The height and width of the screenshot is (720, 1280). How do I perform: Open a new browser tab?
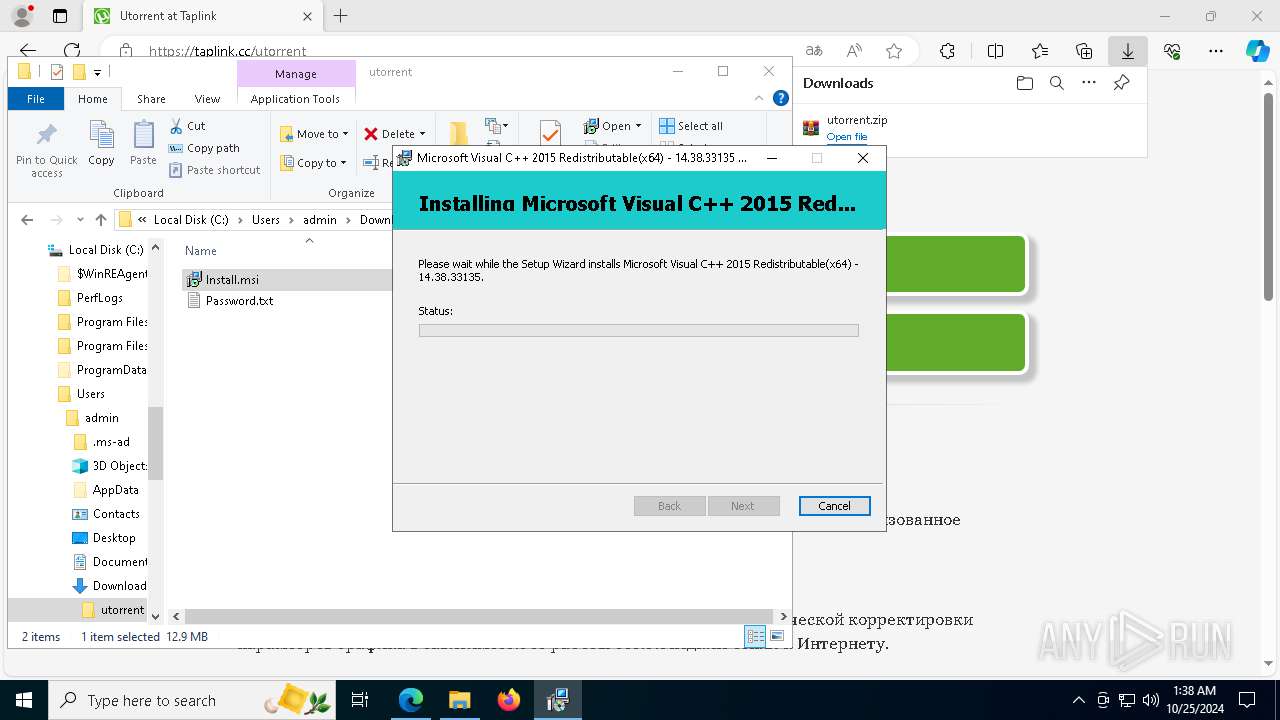(340, 16)
